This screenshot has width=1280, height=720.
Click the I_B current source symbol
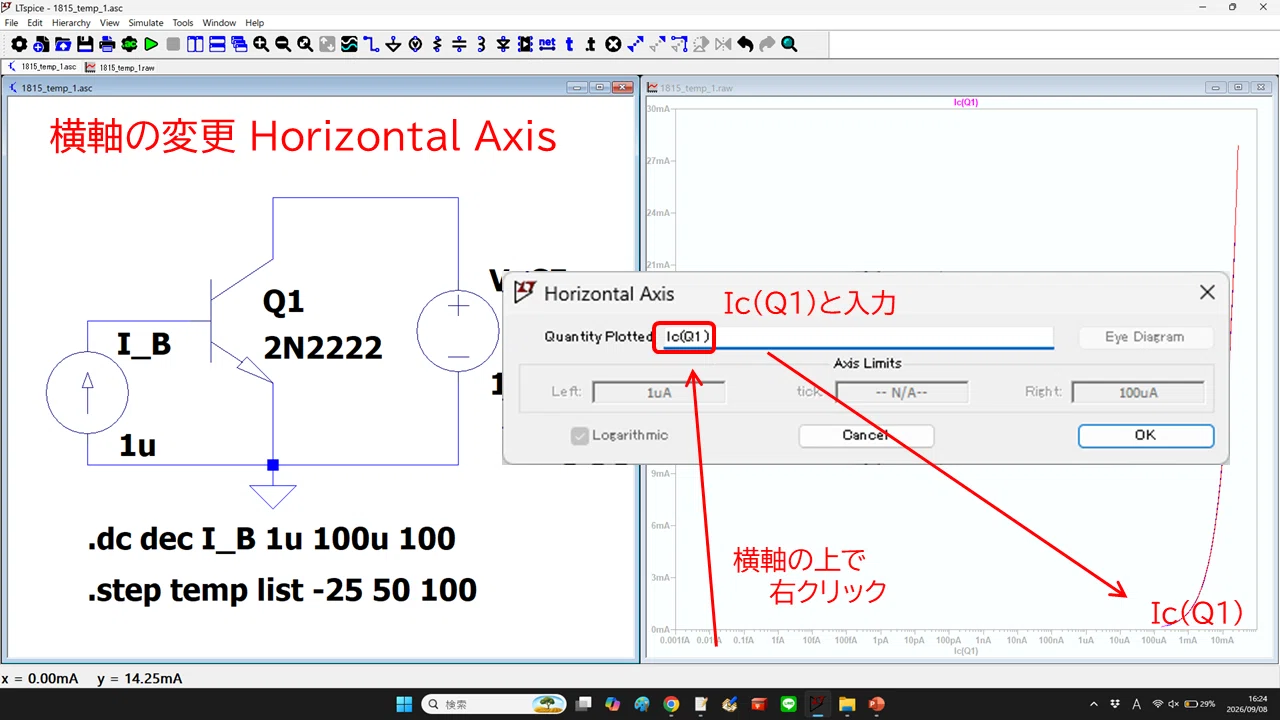point(87,393)
